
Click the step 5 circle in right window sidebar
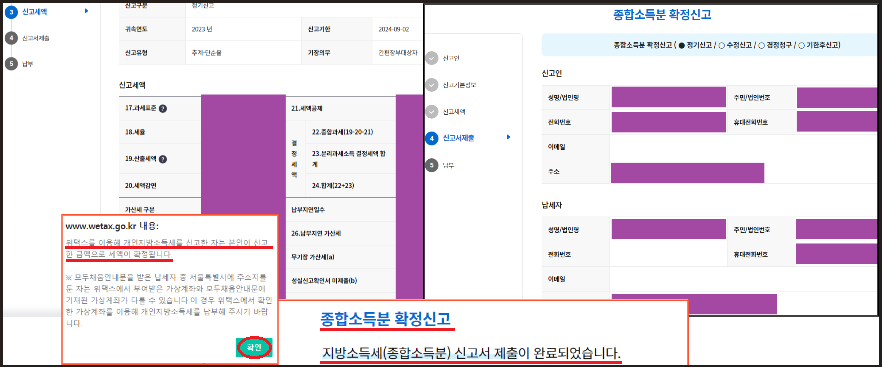coord(431,165)
